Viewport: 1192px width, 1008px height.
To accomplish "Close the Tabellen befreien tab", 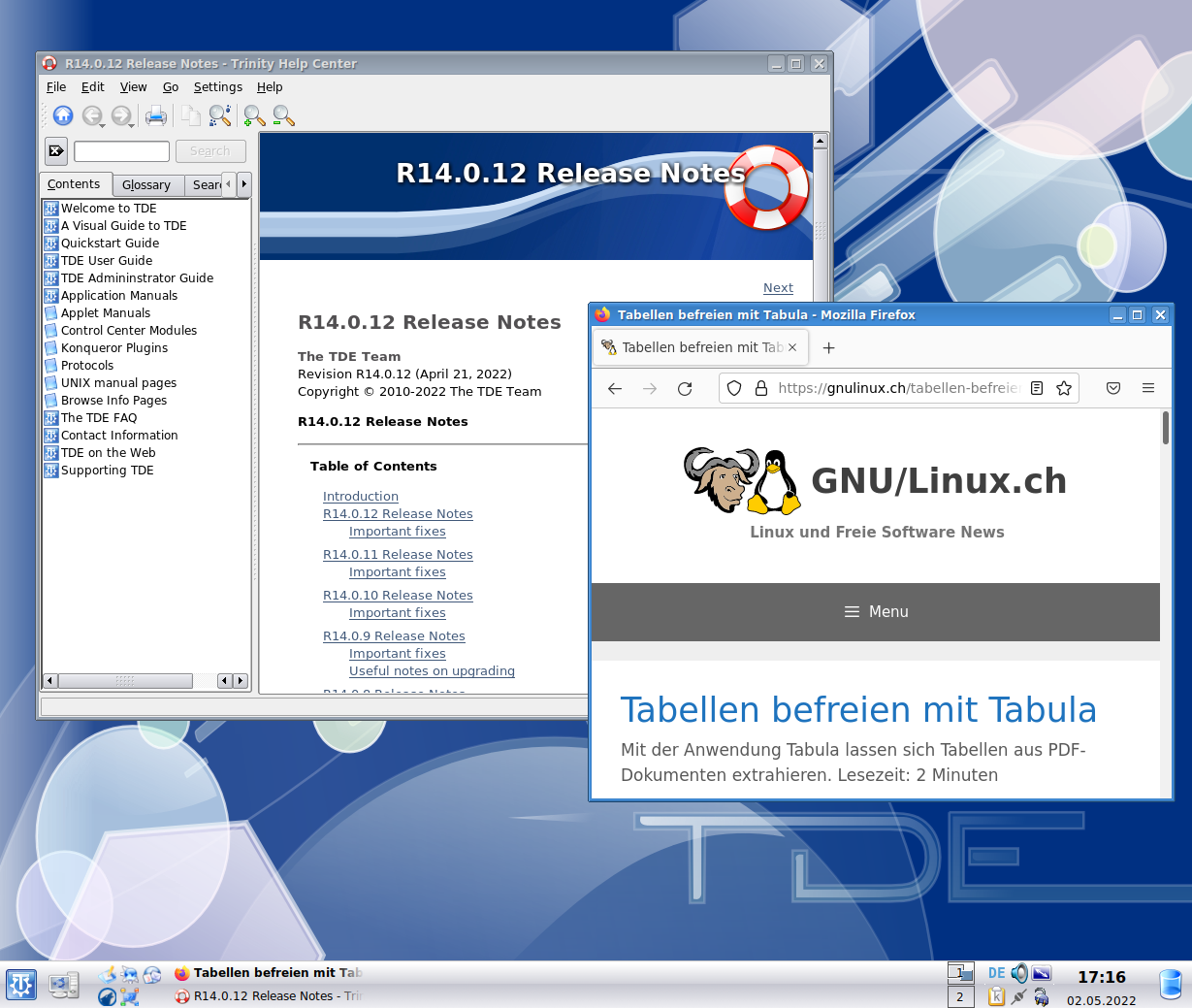I will 792,347.
